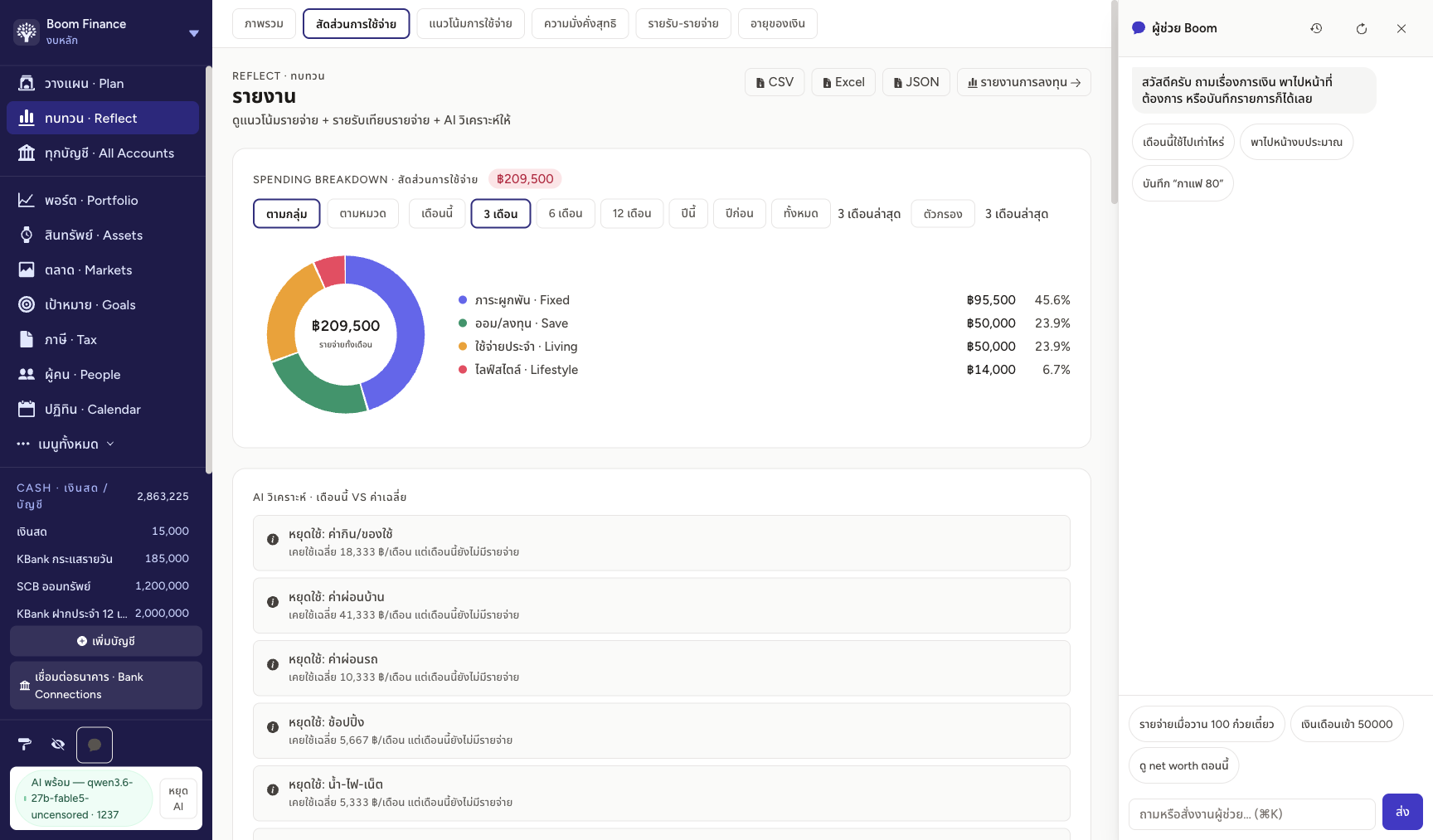Click the Assets watch icon

[27, 235]
